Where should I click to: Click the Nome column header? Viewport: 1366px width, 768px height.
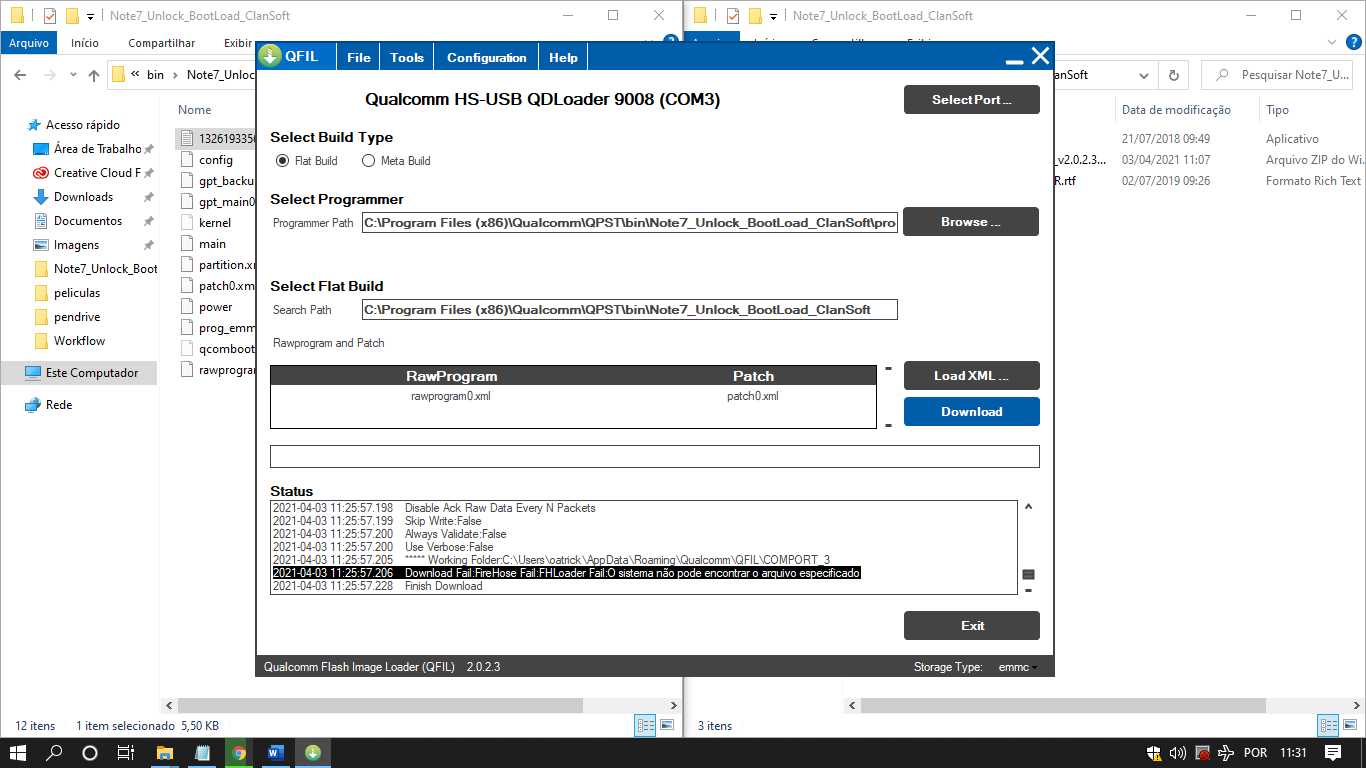pyautogui.click(x=195, y=110)
